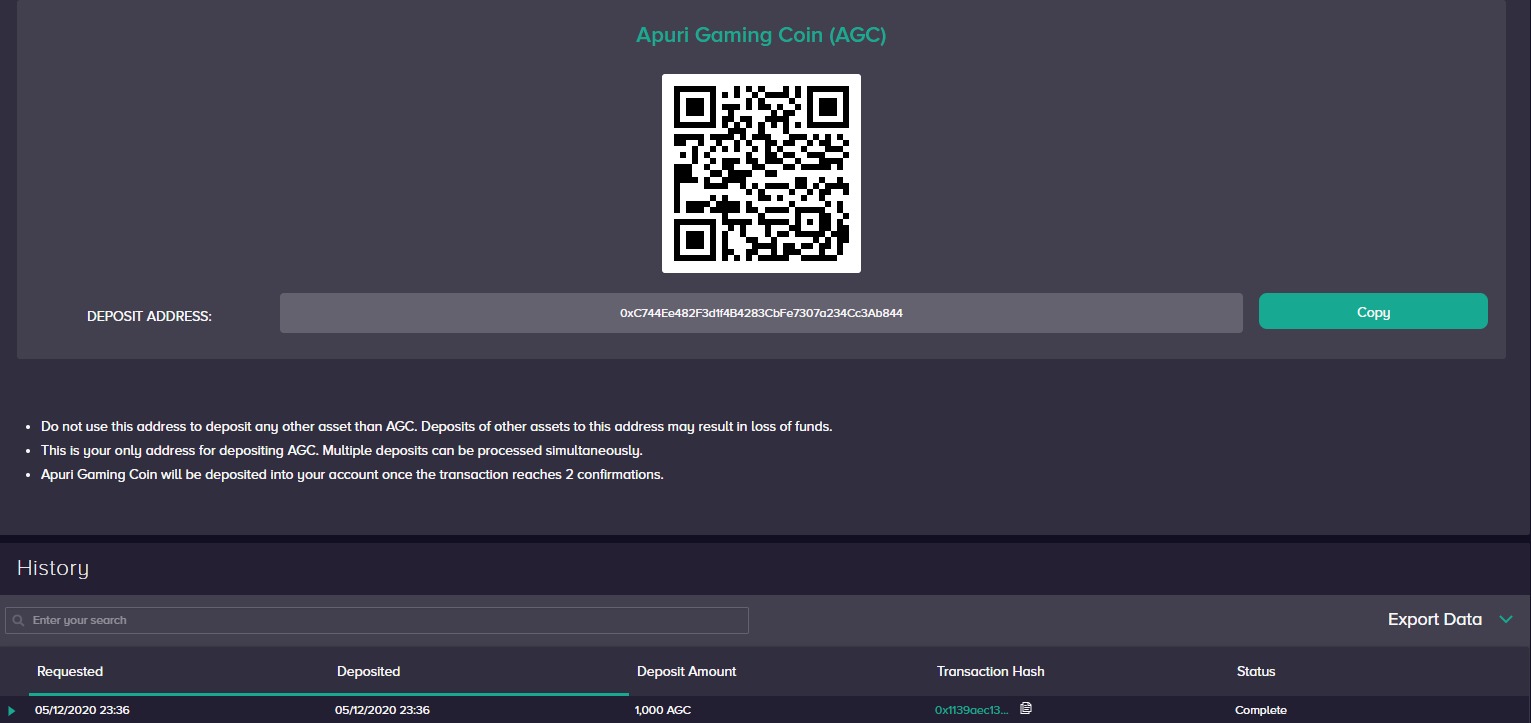This screenshot has width=1531, height=723.
Task: Sort by Transaction Hash column
Action: click(990, 671)
